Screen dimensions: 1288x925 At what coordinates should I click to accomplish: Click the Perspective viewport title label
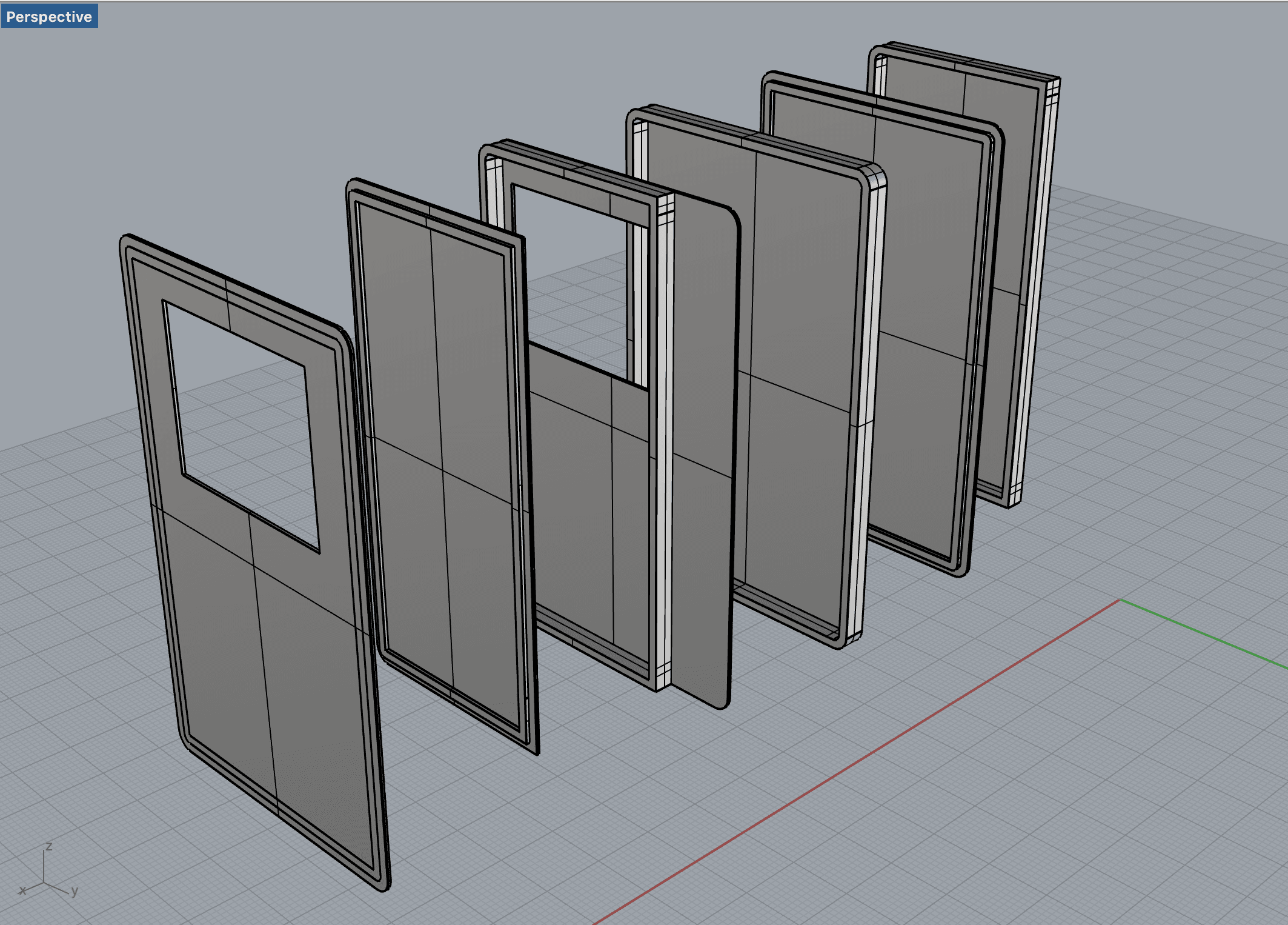click(49, 16)
